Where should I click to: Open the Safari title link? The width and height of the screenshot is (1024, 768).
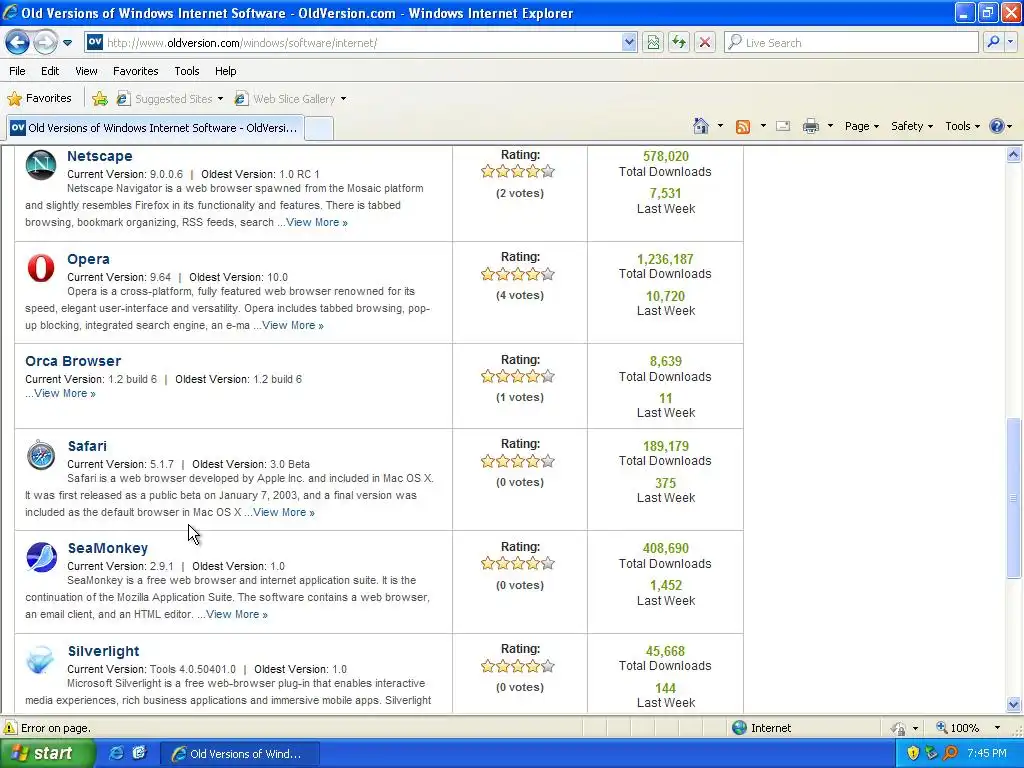coord(87,446)
